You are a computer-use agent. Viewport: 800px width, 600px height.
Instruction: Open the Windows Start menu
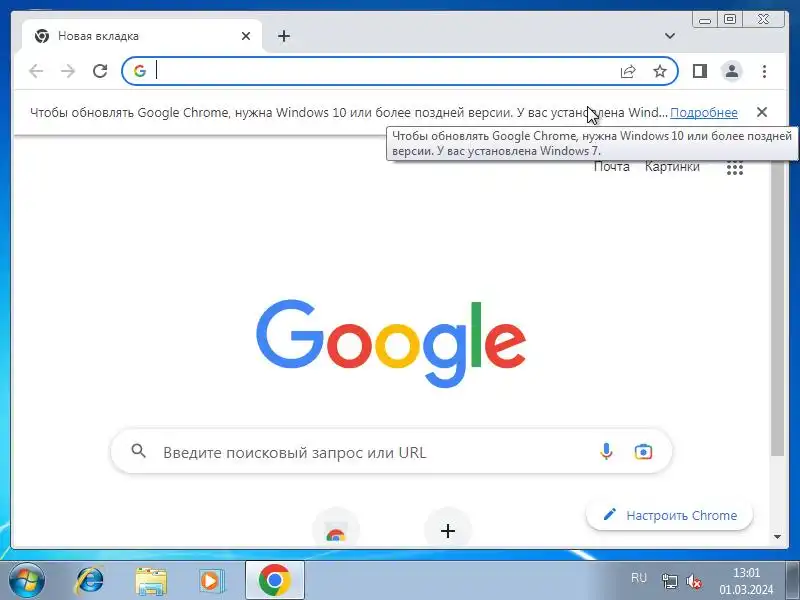27,580
